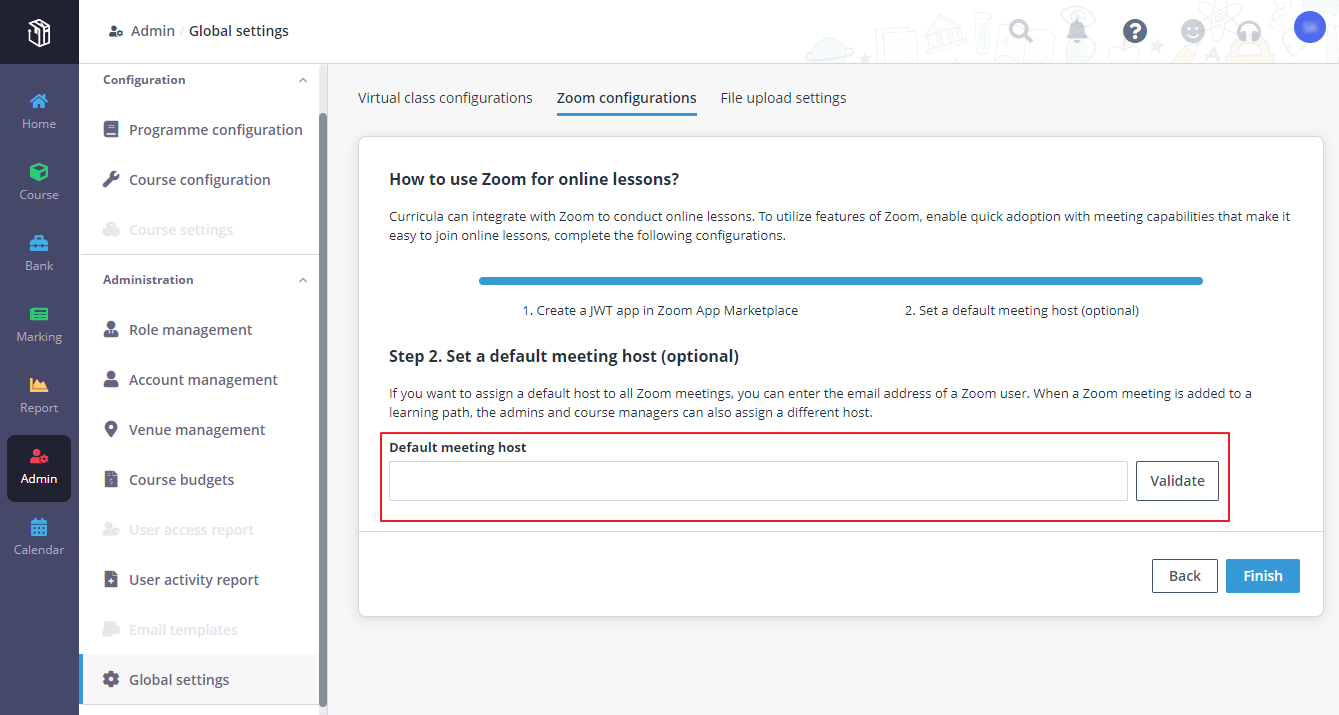This screenshot has width=1339, height=715.
Task: Click the setup steps progress bar
Action: coord(841,281)
